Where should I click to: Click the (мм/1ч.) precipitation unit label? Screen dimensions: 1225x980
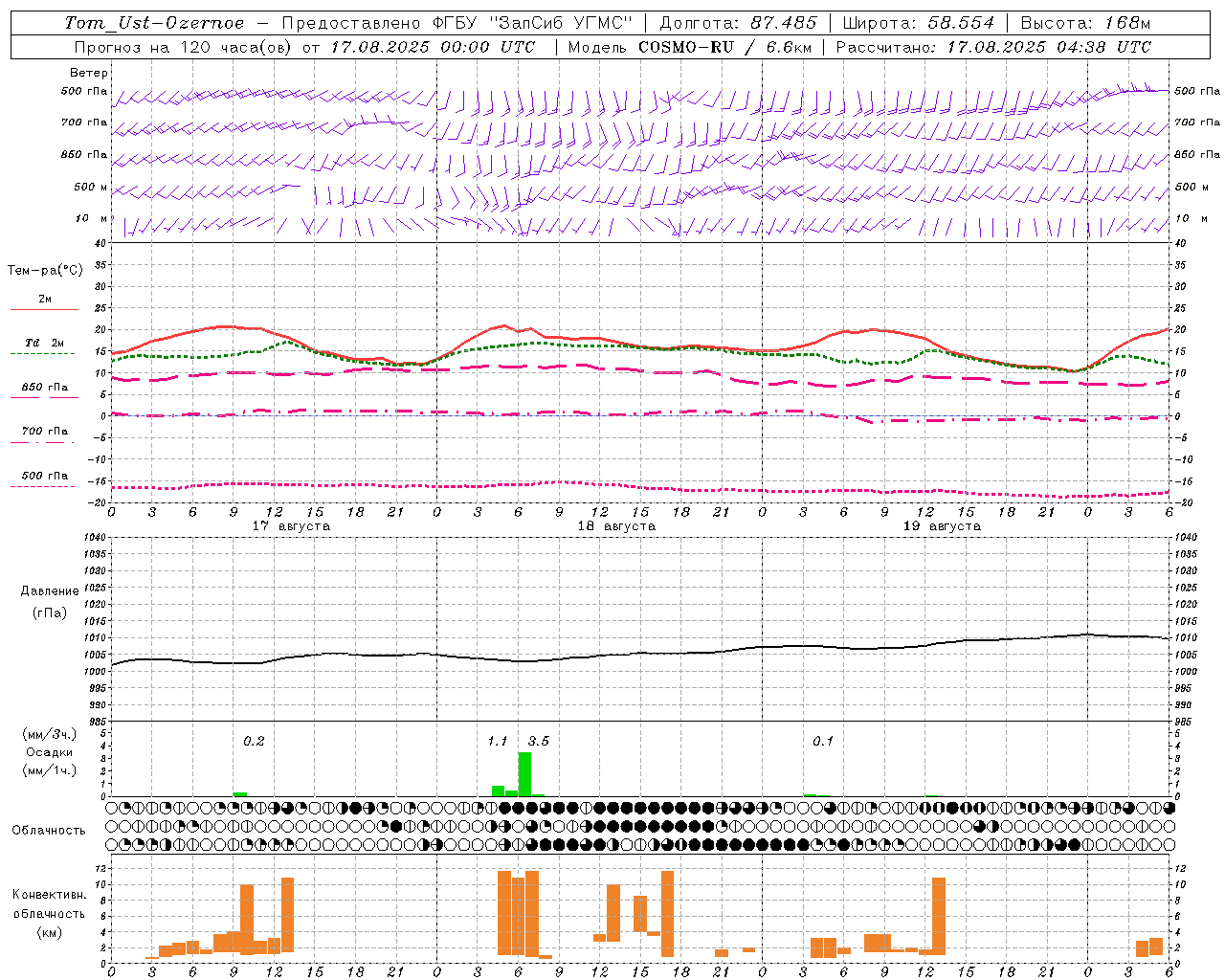point(50,770)
